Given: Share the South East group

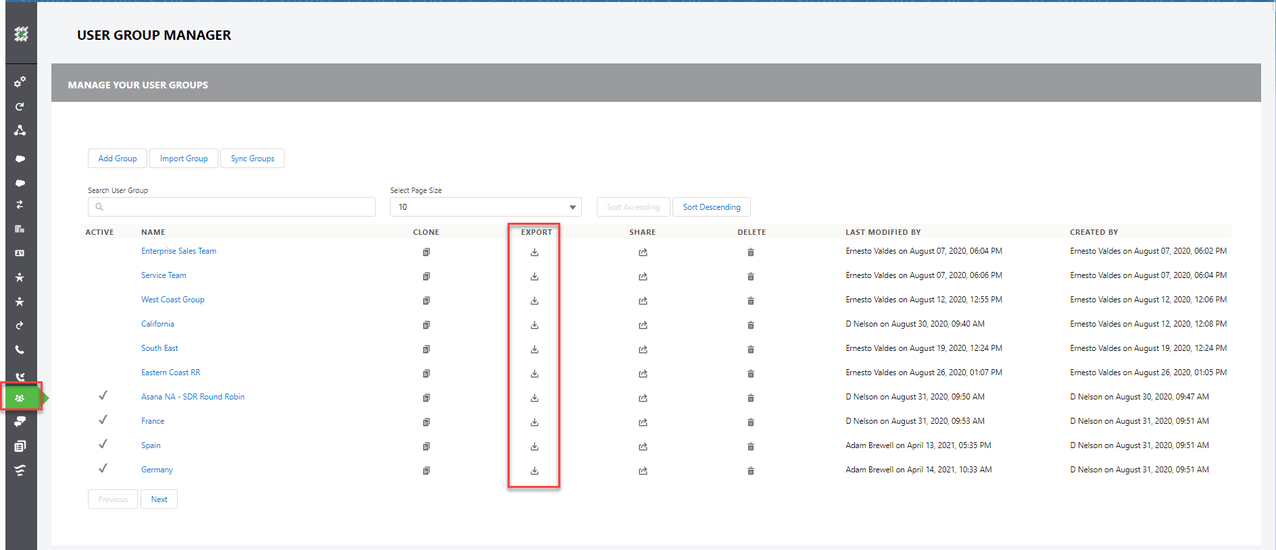Looking at the screenshot, I should tap(643, 349).
